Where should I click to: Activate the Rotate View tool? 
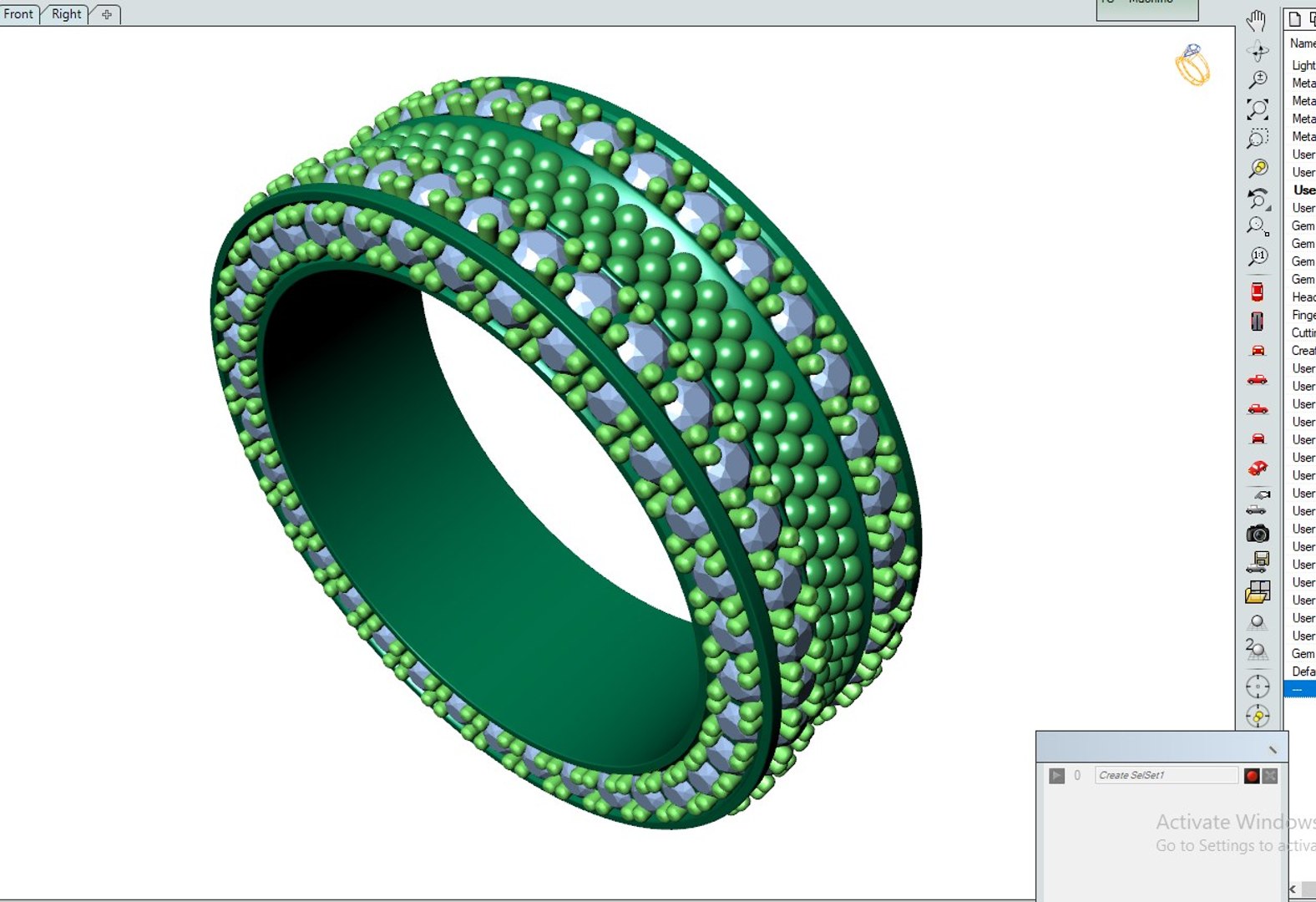pos(1258,51)
